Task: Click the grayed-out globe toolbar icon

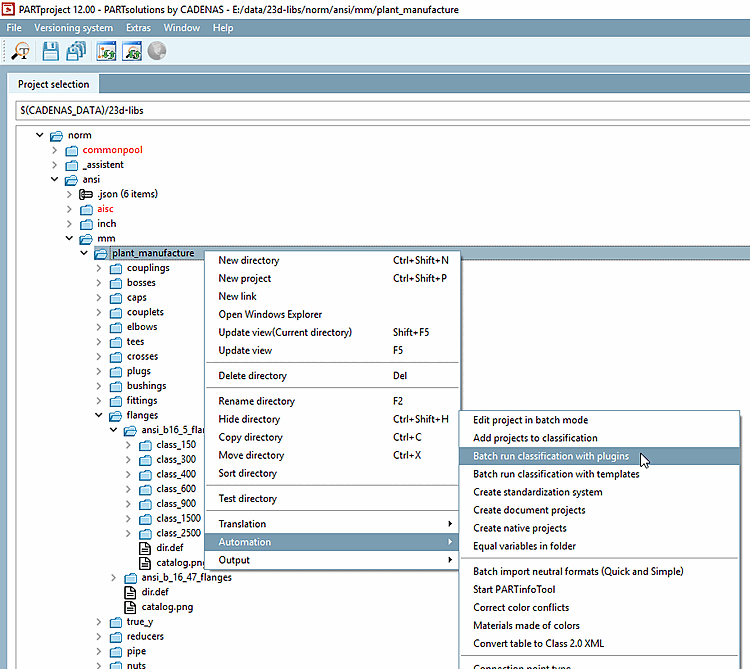Action: point(157,51)
